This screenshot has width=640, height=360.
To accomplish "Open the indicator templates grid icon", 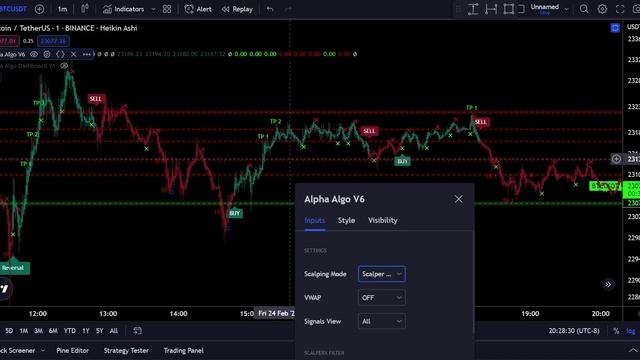I will point(167,9).
